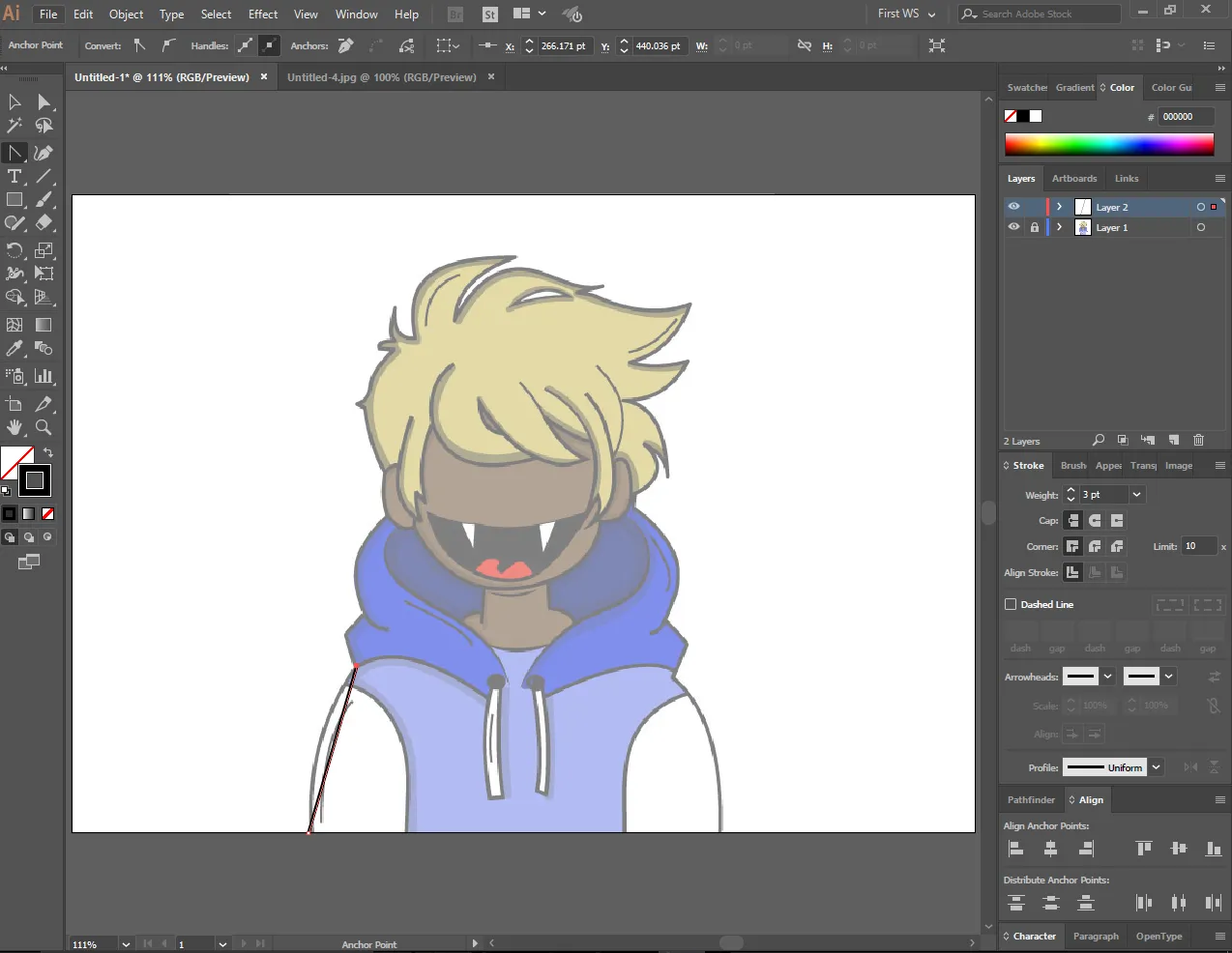Choose Projecting Cap for stroke
Image resolution: width=1232 pixels, height=953 pixels.
pyautogui.click(x=1117, y=520)
